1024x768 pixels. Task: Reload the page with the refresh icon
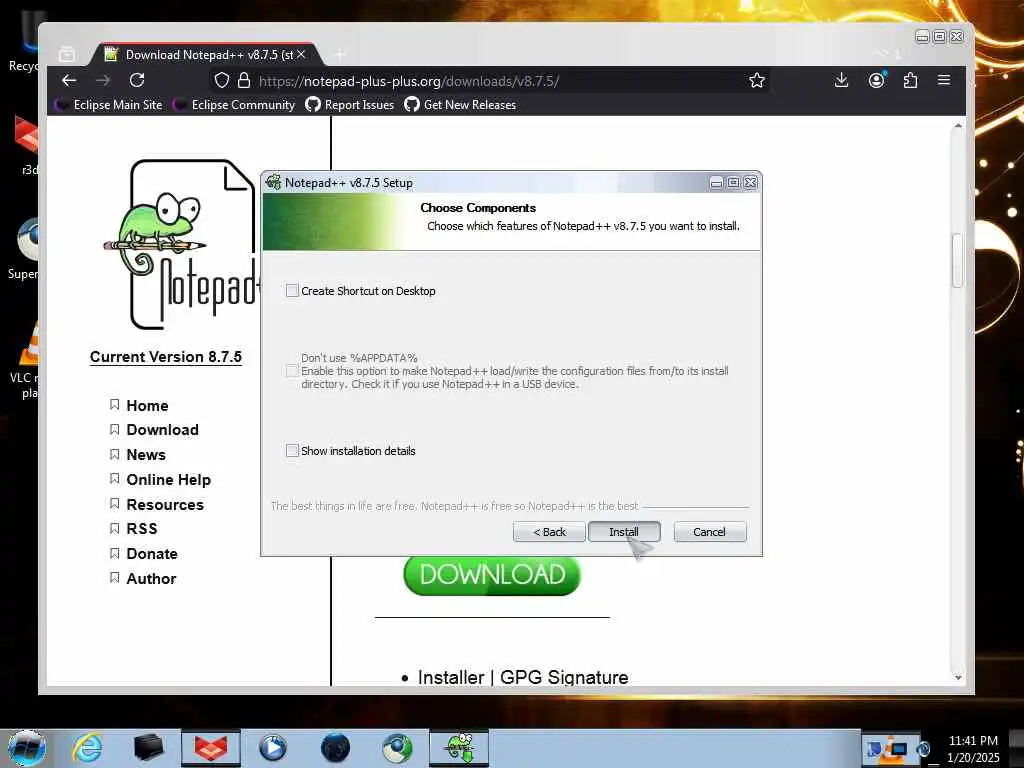tap(136, 80)
